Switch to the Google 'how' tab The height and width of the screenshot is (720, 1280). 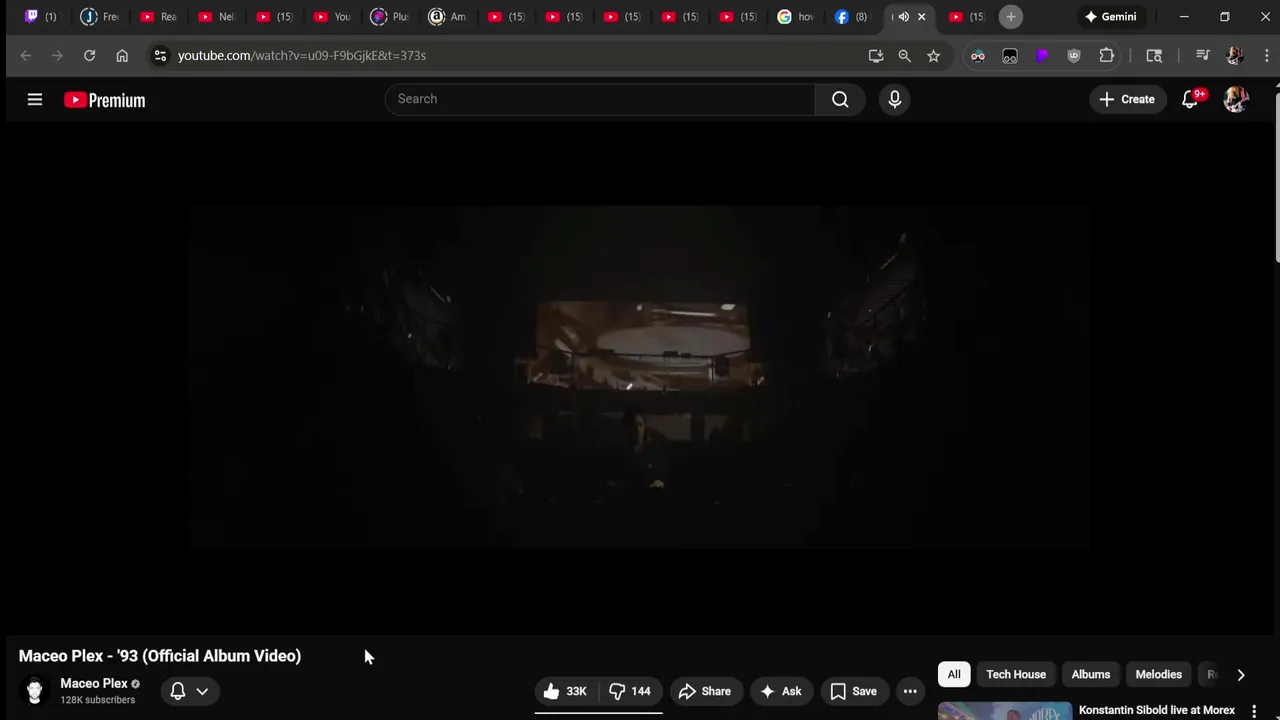click(796, 17)
